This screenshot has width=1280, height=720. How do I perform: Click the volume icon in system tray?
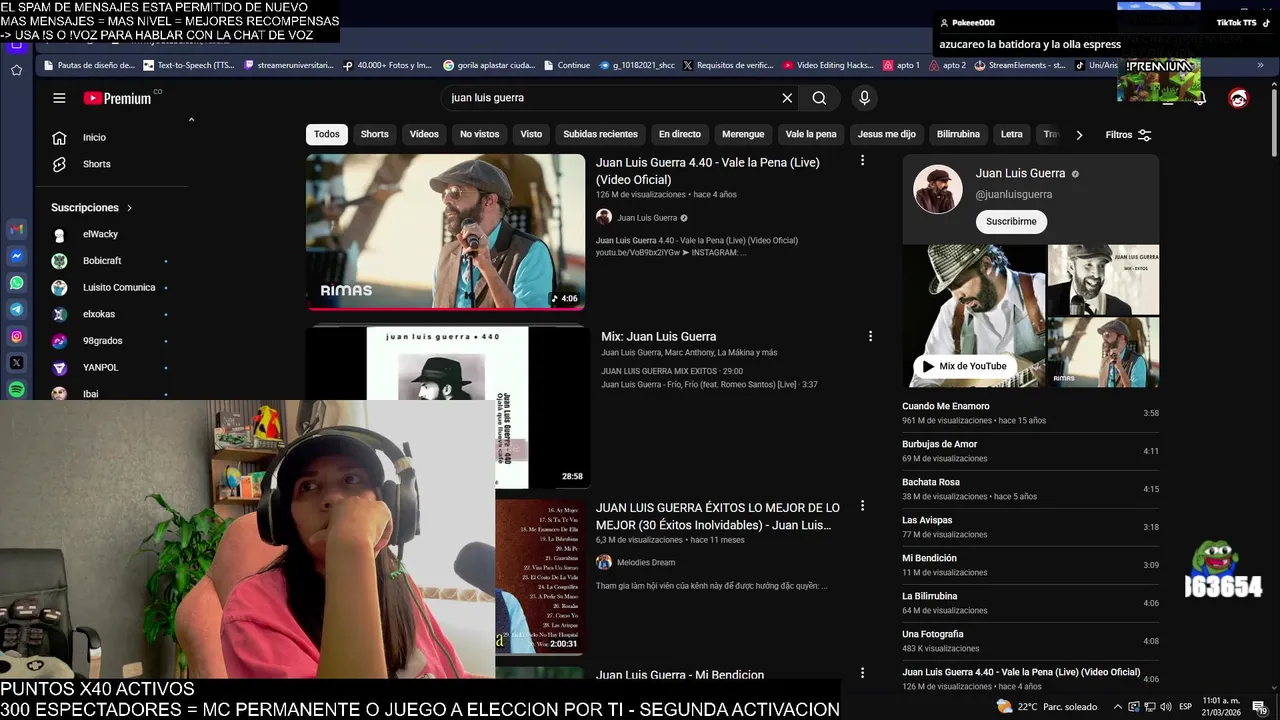click(1166, 707)
